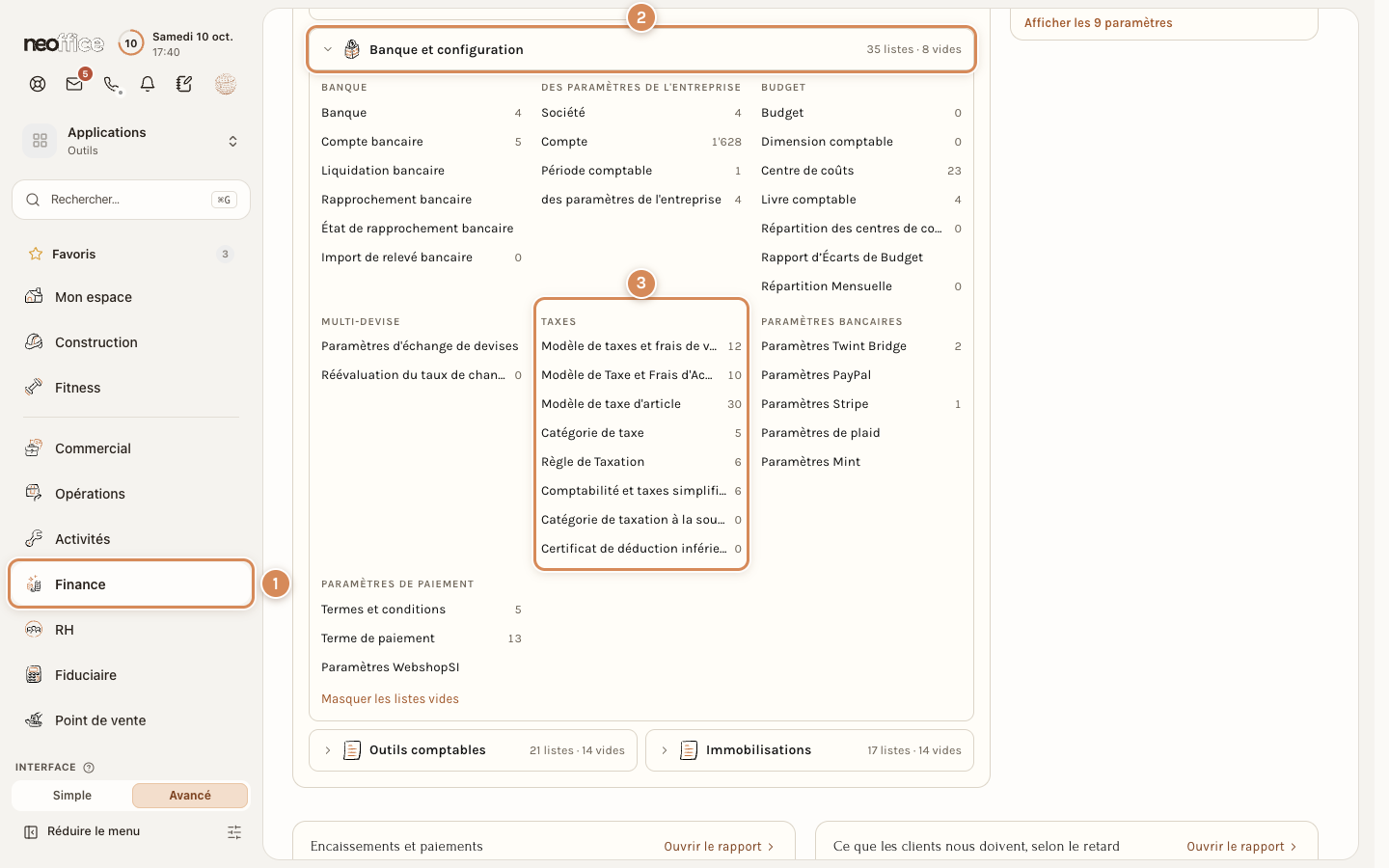Open Catégorie de taxe list
This screenshot has height=868, width=1389.
[x=641, y=433]
